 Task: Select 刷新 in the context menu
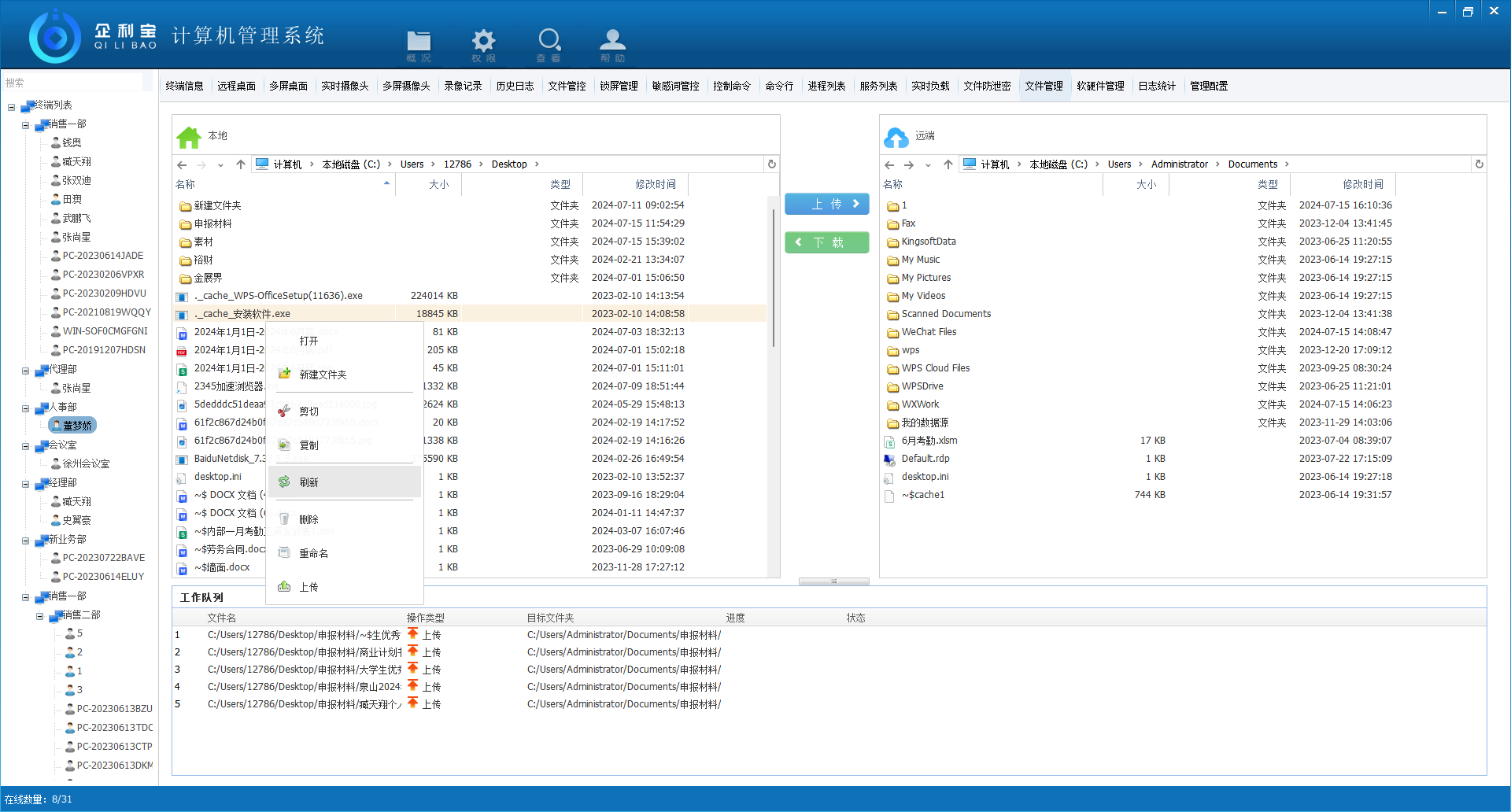coord(308,482)
